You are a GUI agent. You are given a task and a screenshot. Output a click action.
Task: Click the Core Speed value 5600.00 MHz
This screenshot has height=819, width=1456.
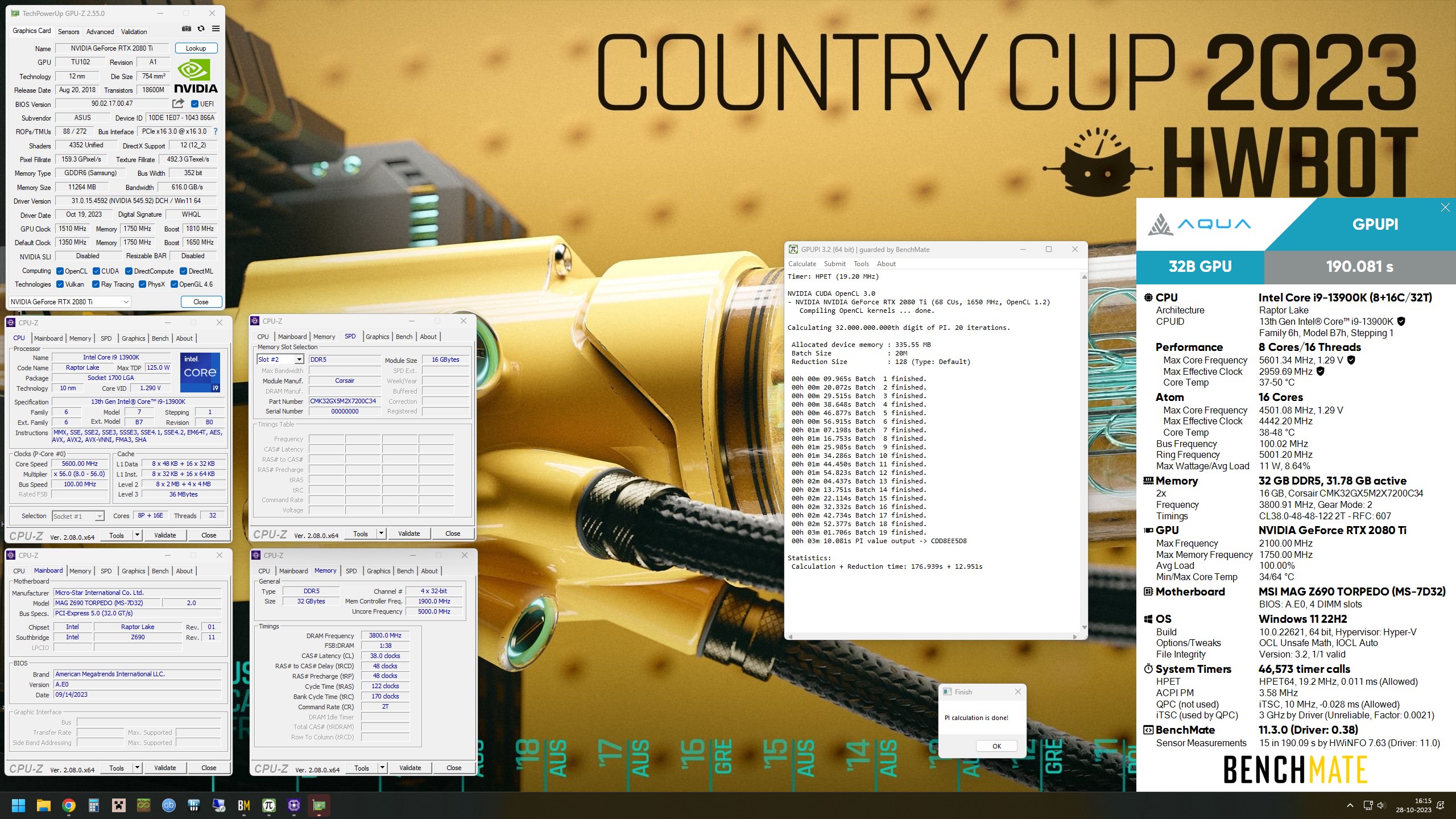pos(80,464)
